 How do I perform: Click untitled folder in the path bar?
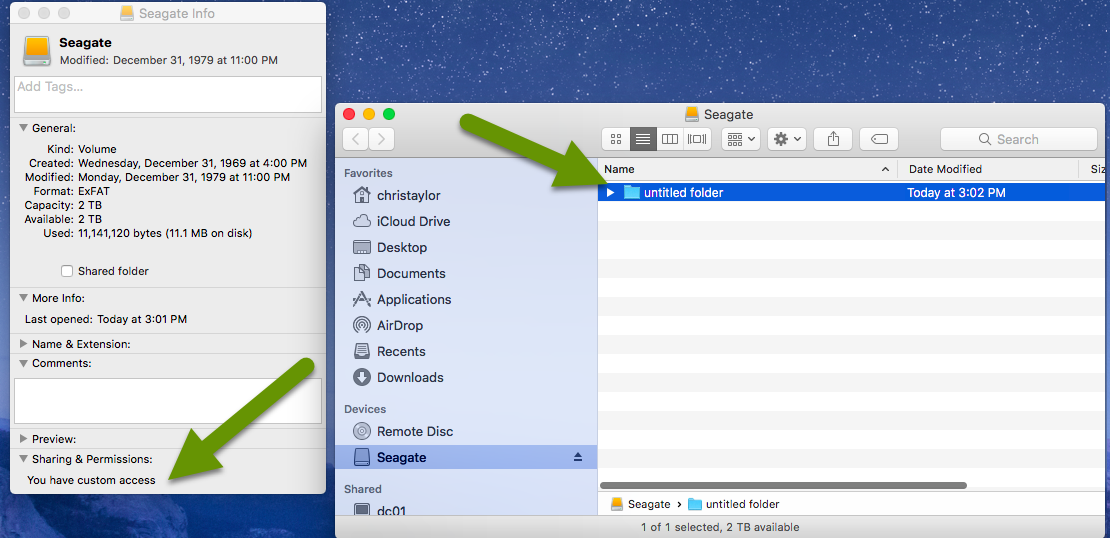click(734, 504)
